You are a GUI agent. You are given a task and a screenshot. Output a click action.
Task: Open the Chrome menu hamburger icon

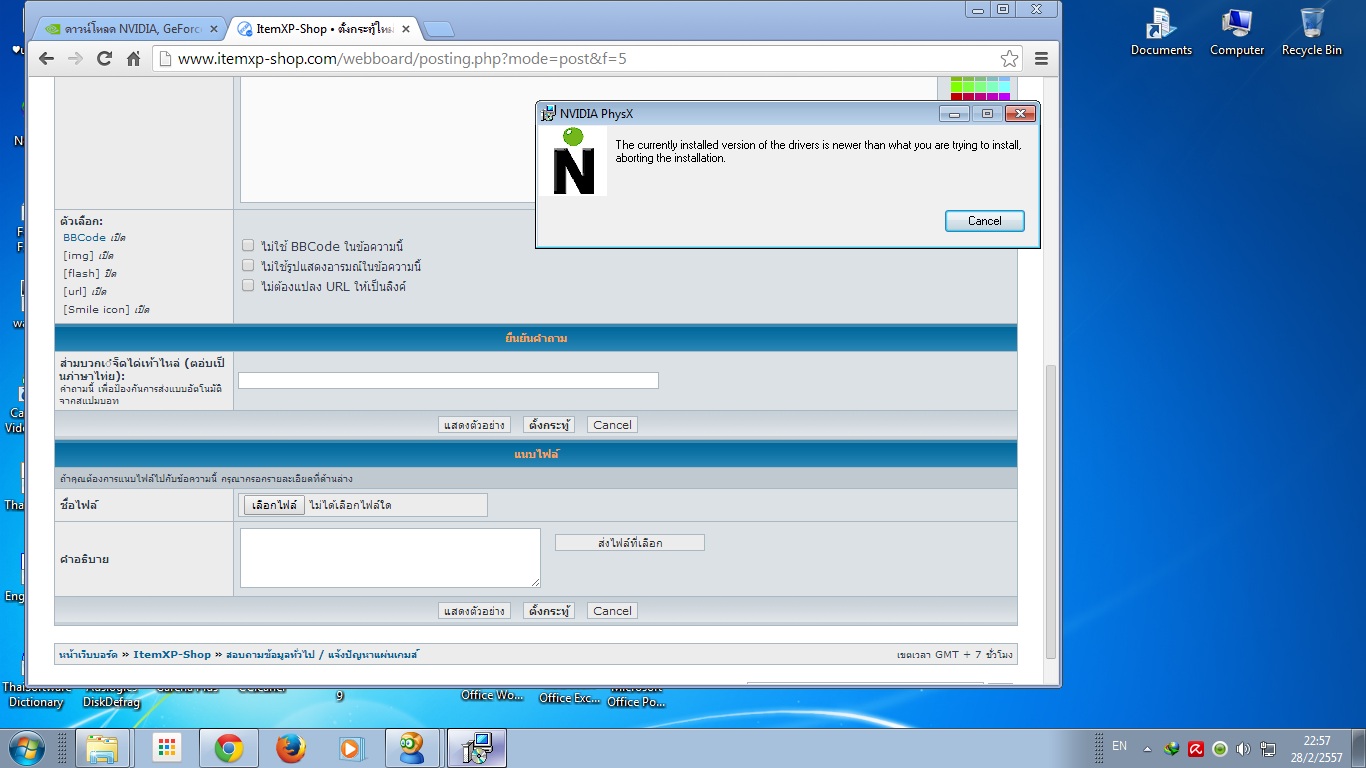[x=1041, y=59]
